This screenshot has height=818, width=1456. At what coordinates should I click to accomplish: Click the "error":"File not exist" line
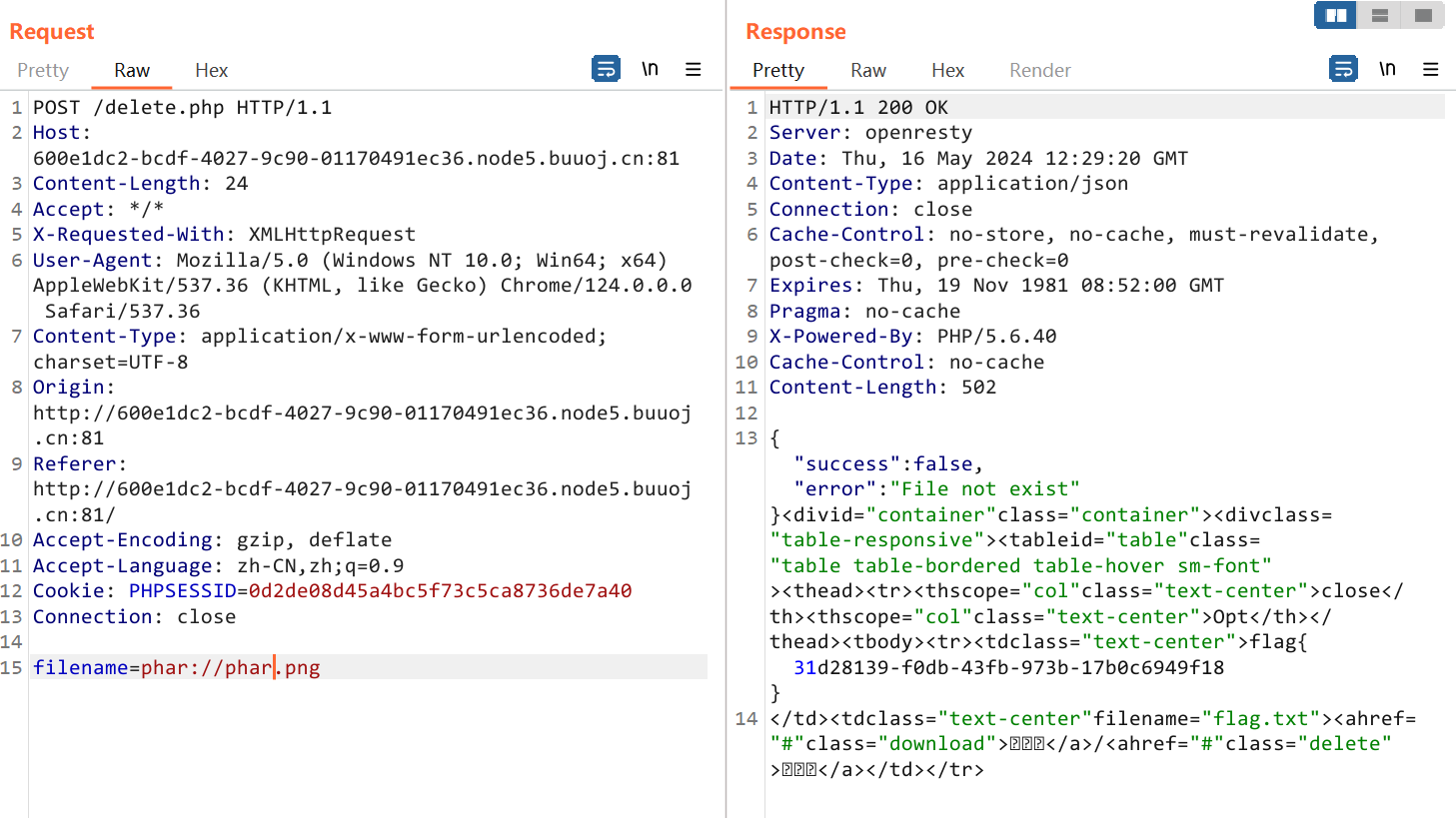937,488
